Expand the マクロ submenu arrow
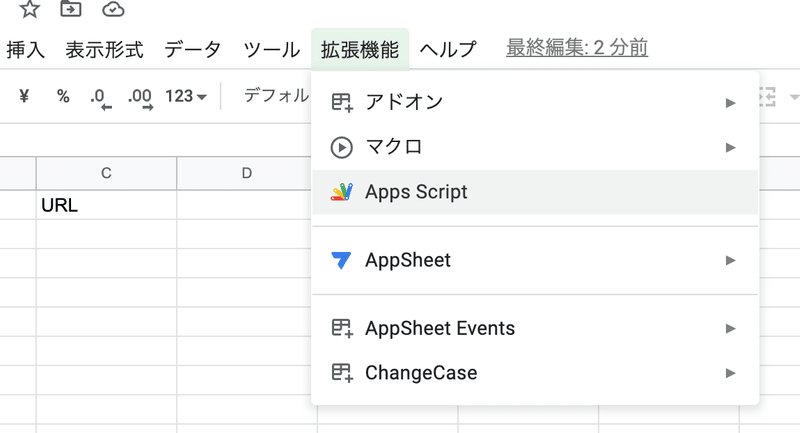This screenshot has width=800, height=433. [x=731, y=147]
